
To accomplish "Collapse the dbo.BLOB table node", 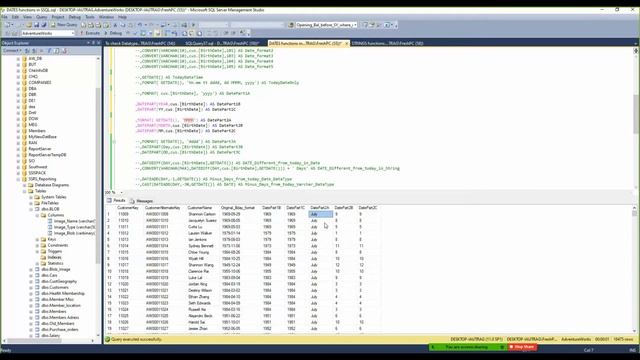I will click(31, 209).
